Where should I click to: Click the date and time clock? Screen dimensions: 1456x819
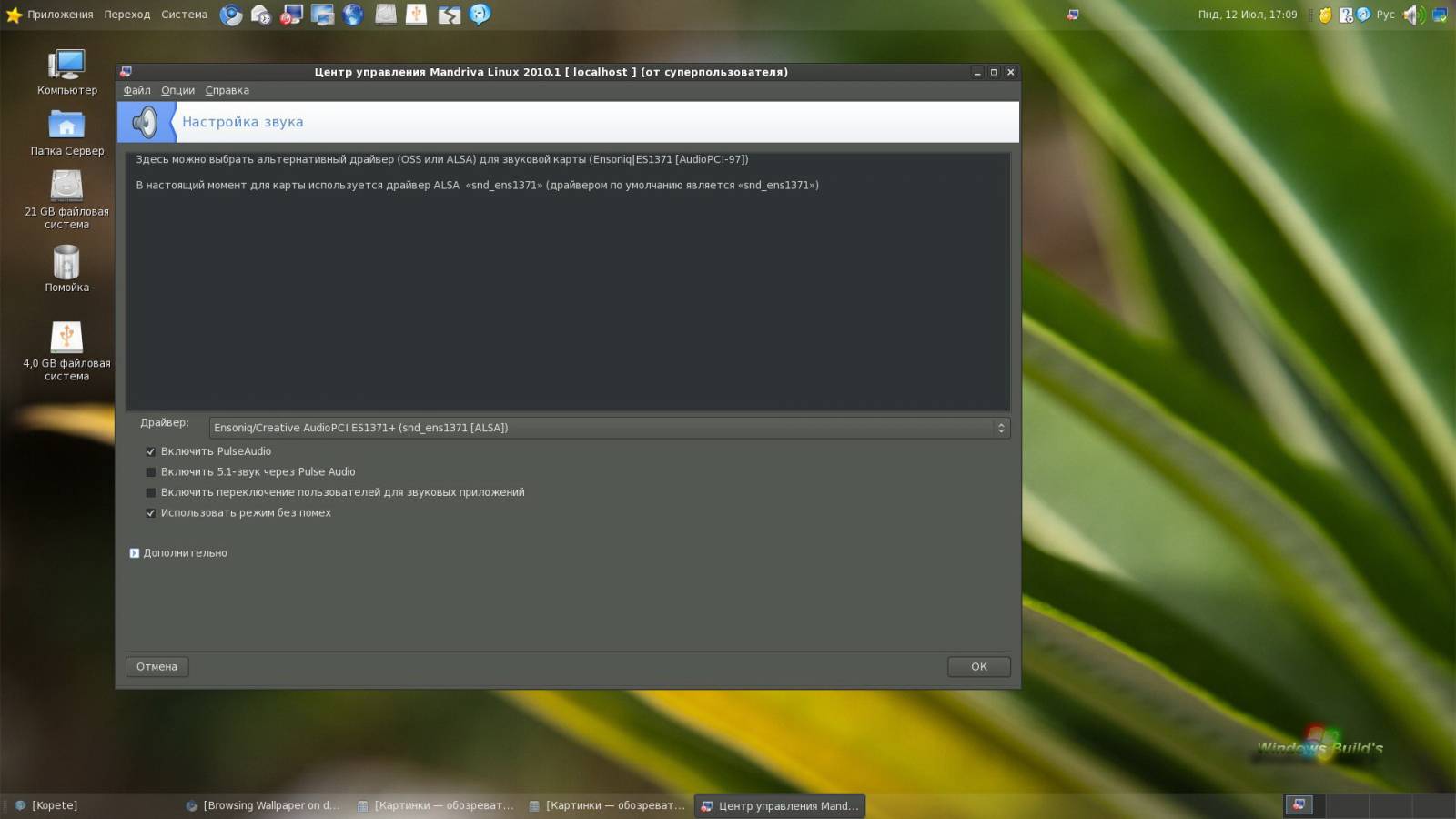[x=1248, y=15]
